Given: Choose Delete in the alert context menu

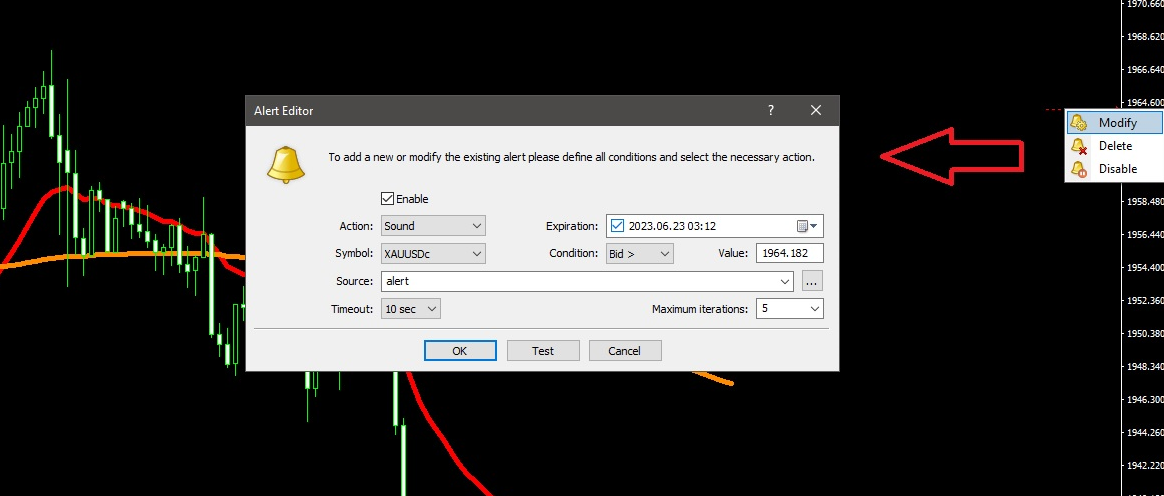Looking at the screenshot, I should [x=1115, y=146].
